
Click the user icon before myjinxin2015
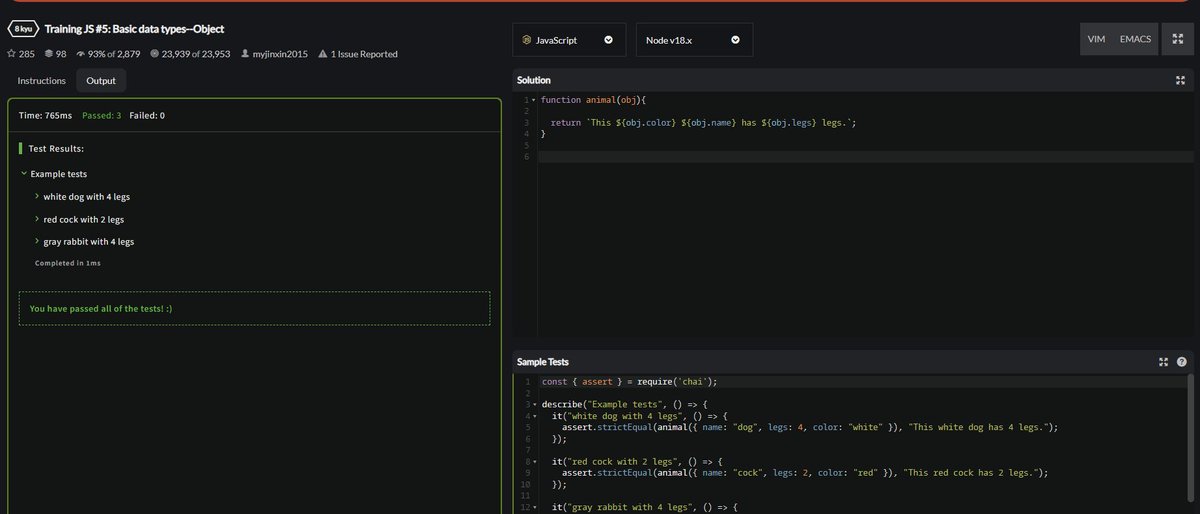point(245,54)
